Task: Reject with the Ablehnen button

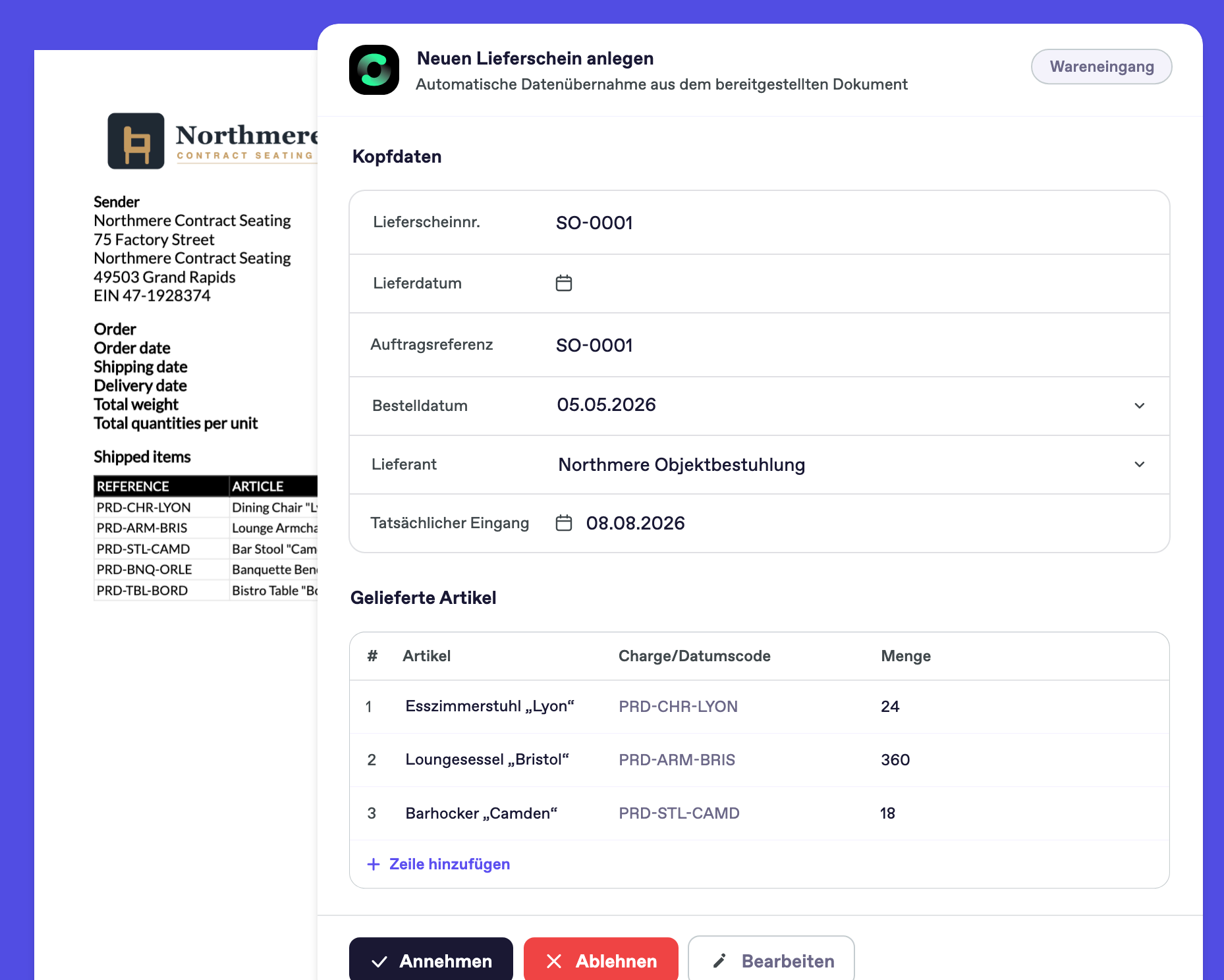Action: pos(601,960)
